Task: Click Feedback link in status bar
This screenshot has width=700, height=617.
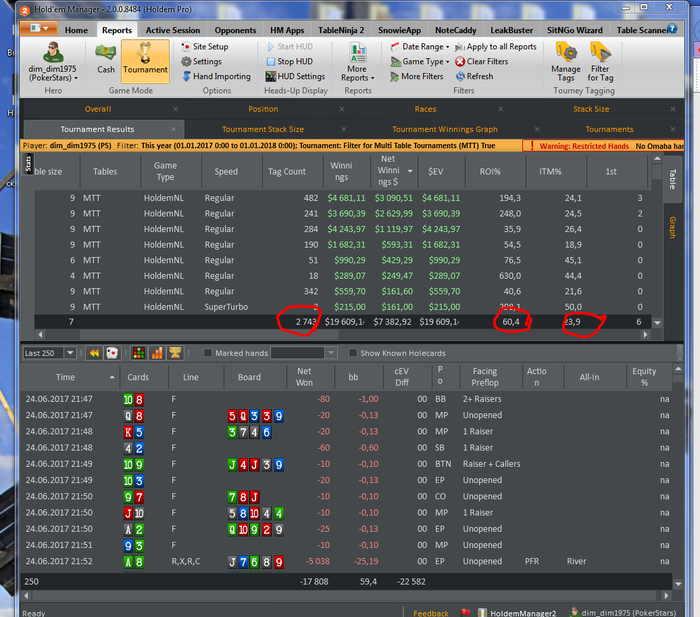Action: click(430, 613)
